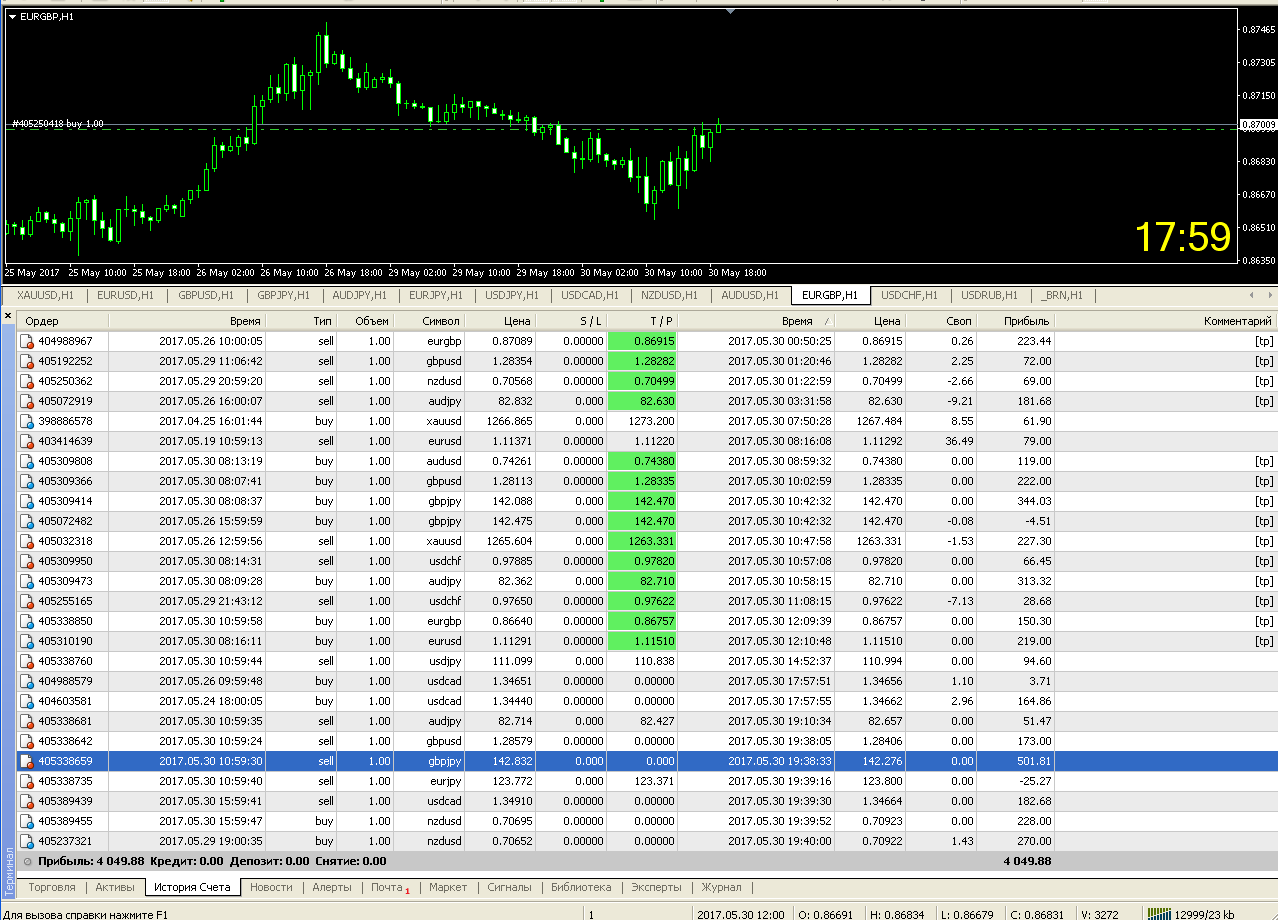This screenshot has width=1286, height=920.
Task: Switch to the Торговля terminal tab
Action: [52, 887]
